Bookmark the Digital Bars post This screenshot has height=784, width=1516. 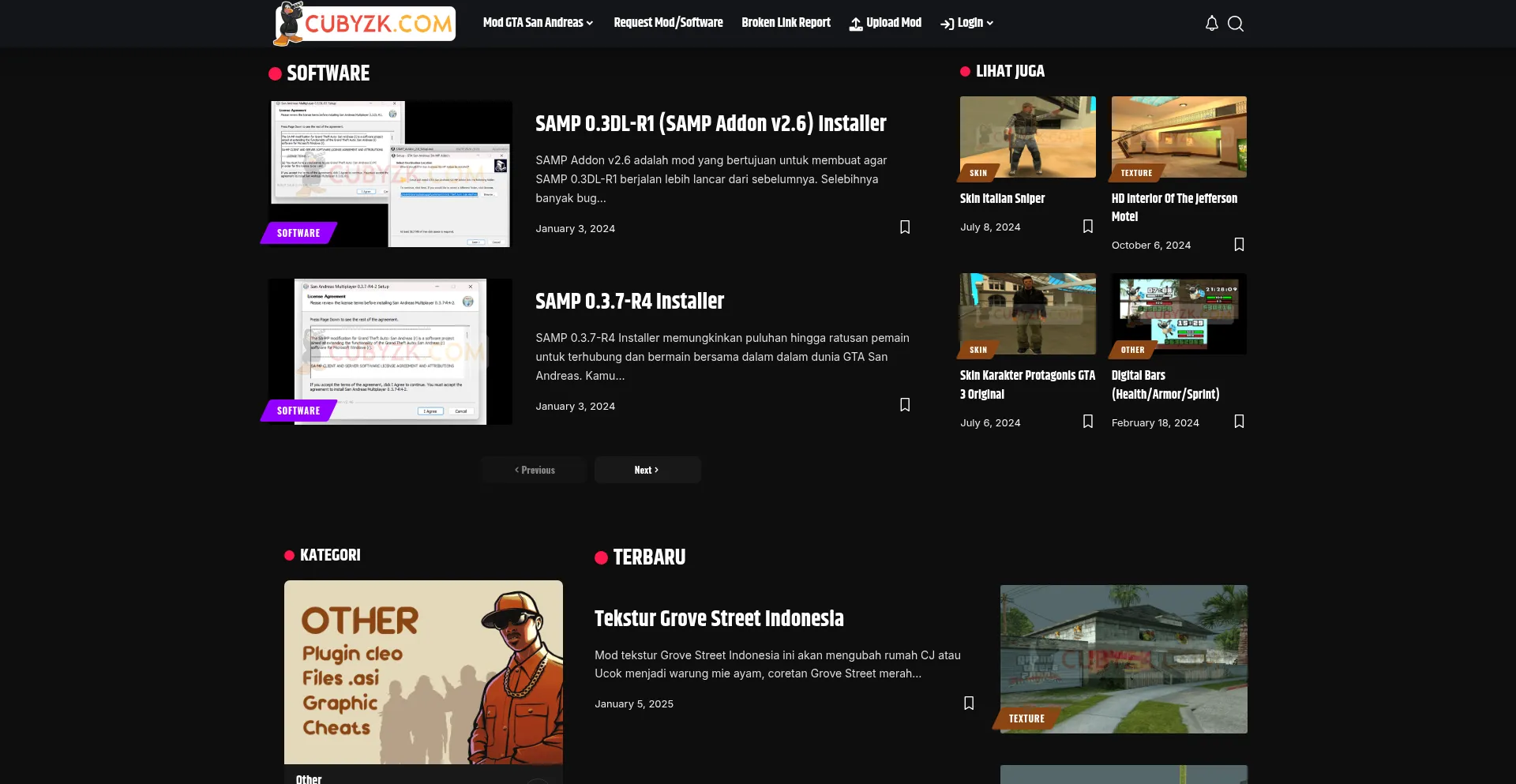pos(1239,422)
